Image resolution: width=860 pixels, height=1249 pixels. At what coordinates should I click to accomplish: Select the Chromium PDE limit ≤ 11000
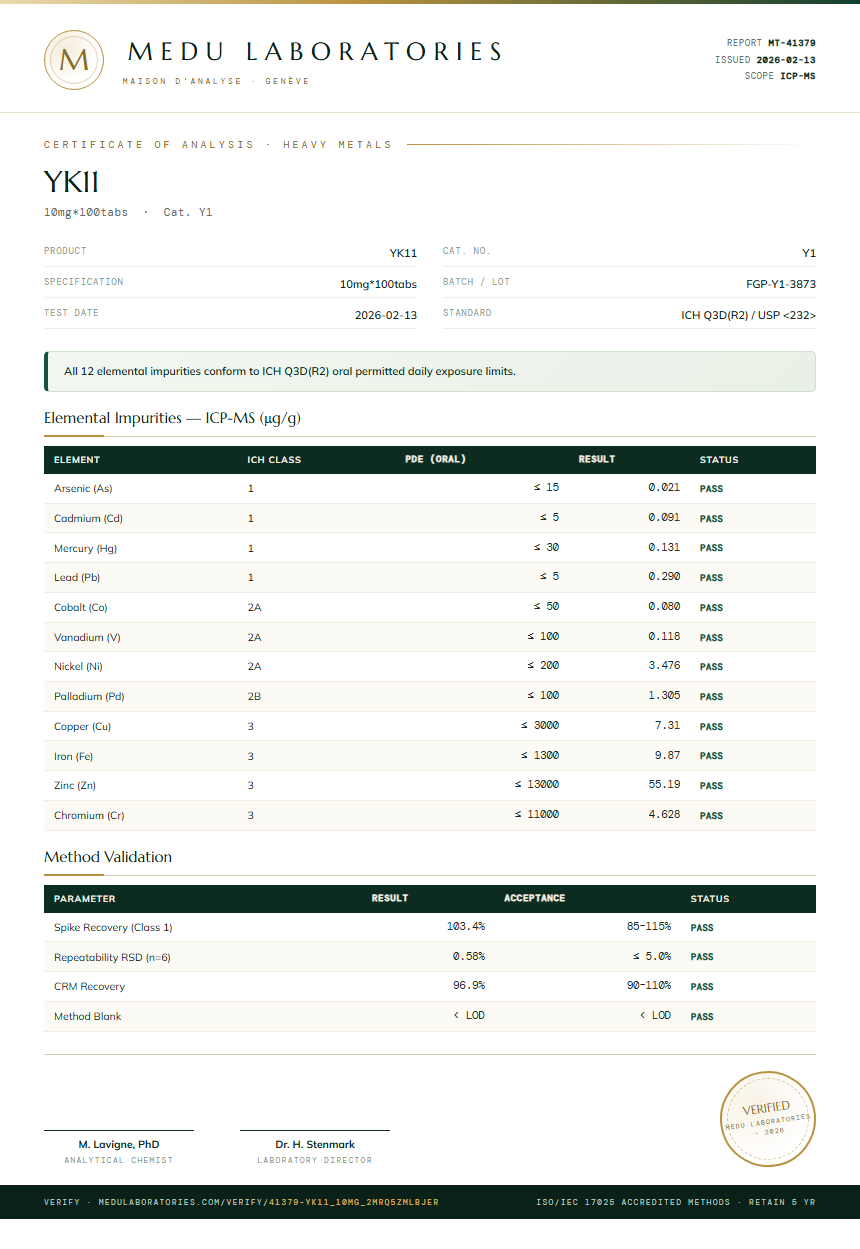point(537,815)
